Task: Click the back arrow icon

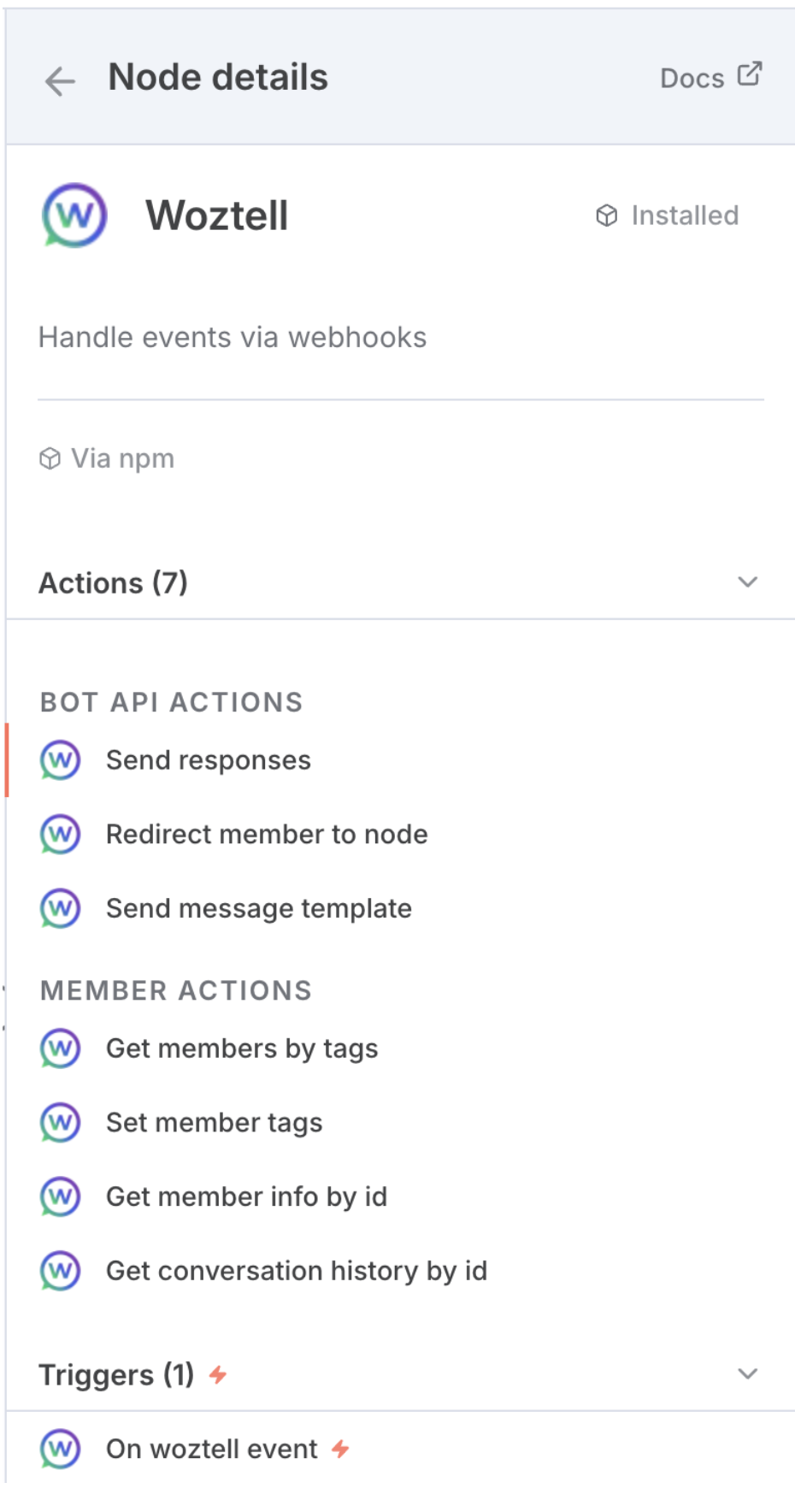Action: pyautogui.click(x=60, y=81)
